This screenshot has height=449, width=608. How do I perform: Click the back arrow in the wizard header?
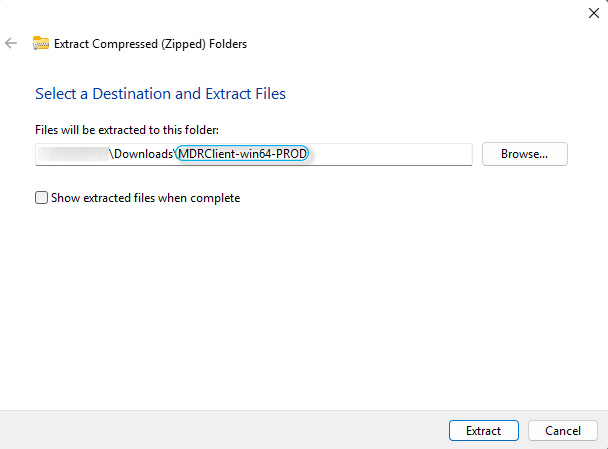click(x=11, y=43)
